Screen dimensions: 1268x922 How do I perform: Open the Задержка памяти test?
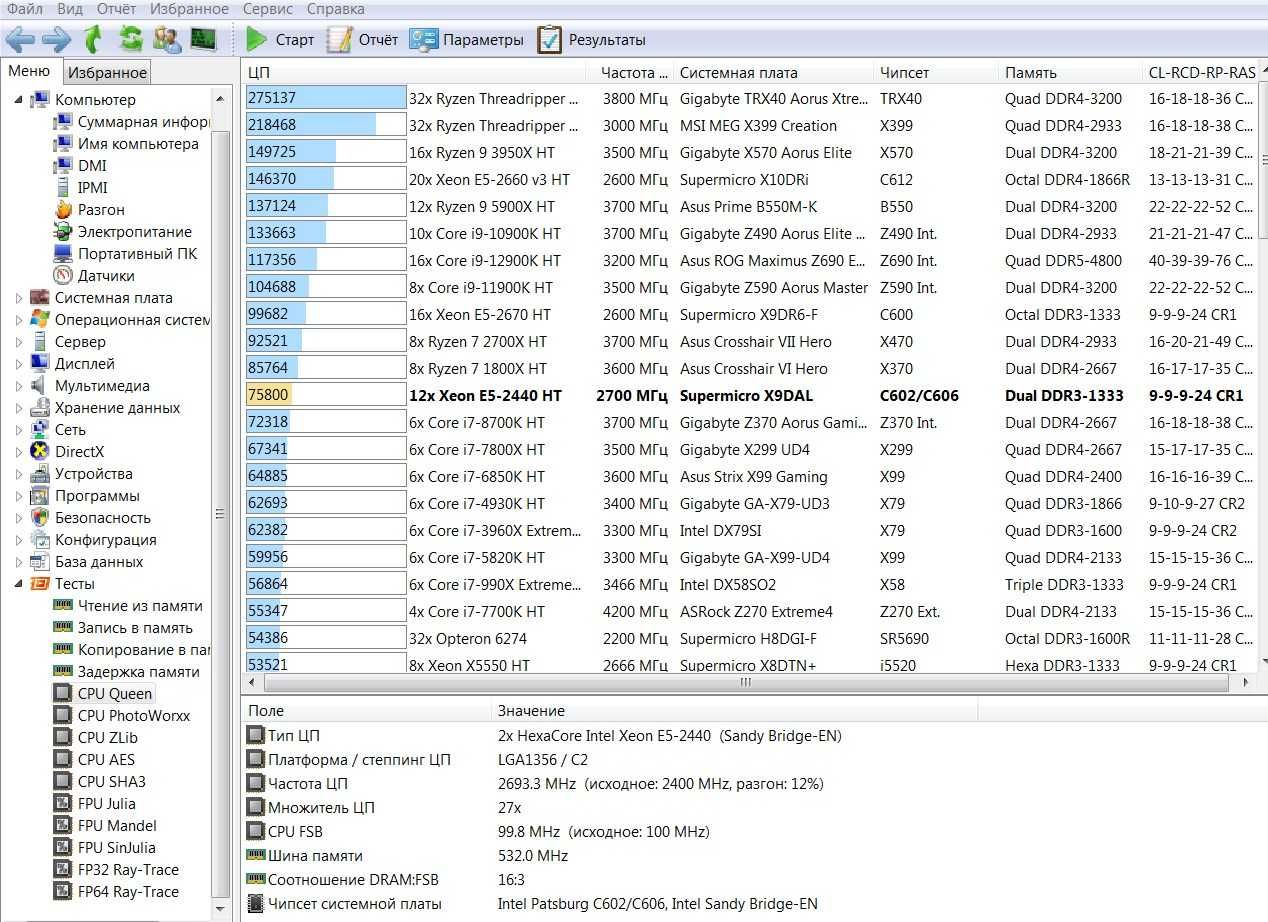click(x=126, y=672)
